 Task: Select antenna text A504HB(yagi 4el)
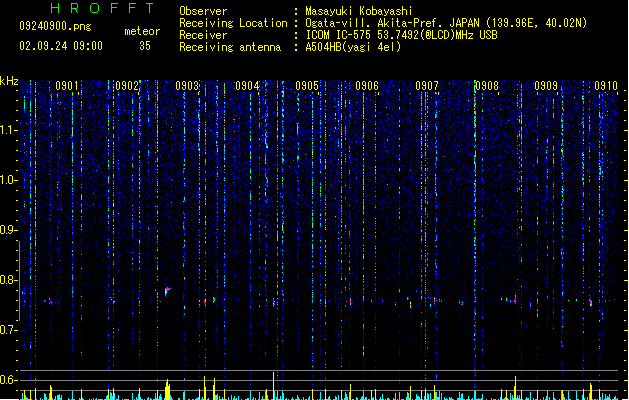click(x=353, y=47)
